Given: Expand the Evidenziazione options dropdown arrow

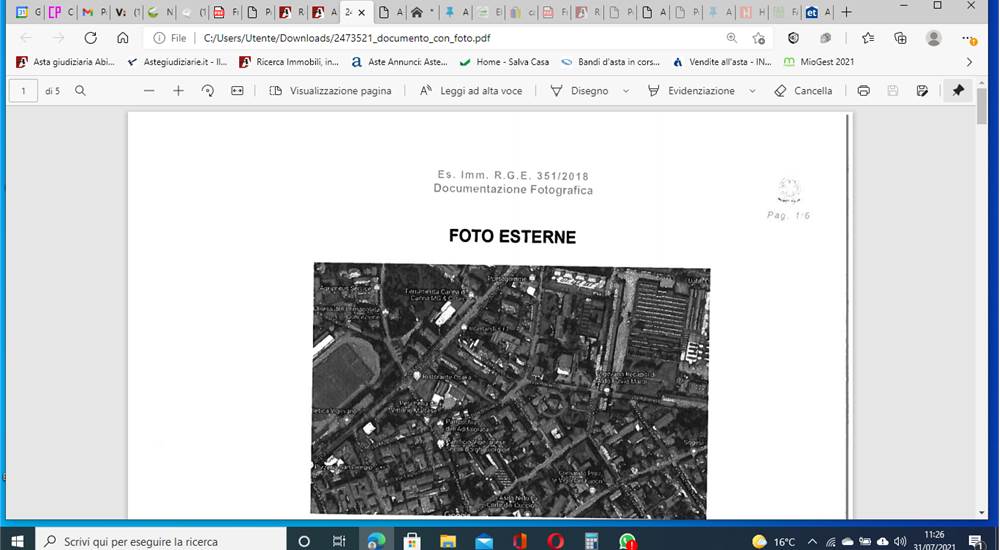Looking at the screenshot, I should click(x=752, y=91).
